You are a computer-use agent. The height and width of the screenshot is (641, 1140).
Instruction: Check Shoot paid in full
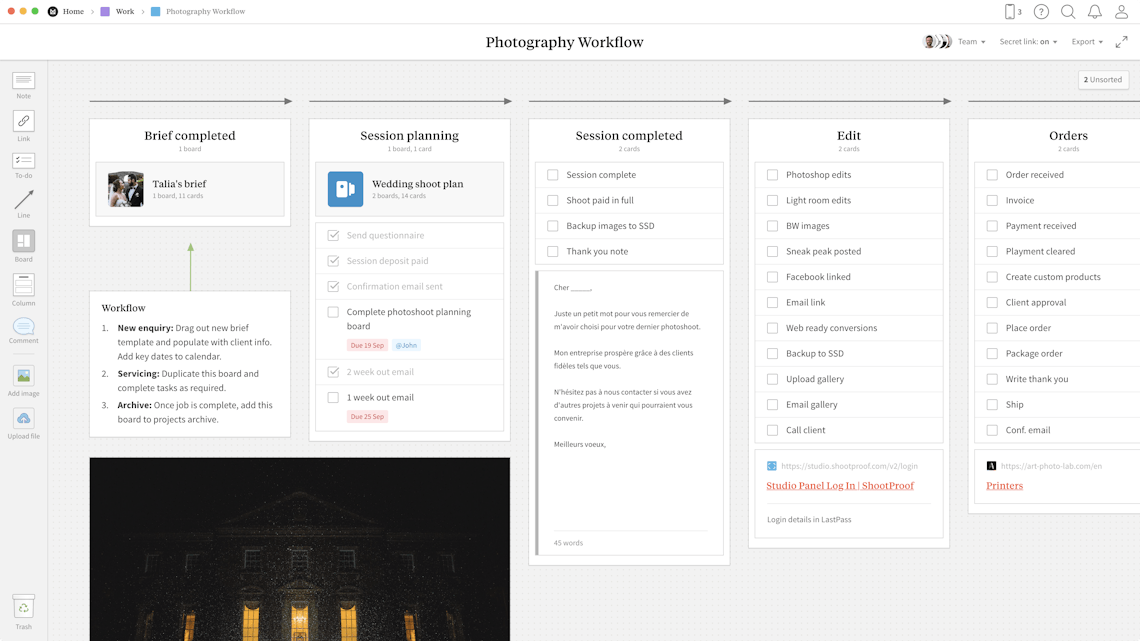pyautogui.click(x=553, y=201)
